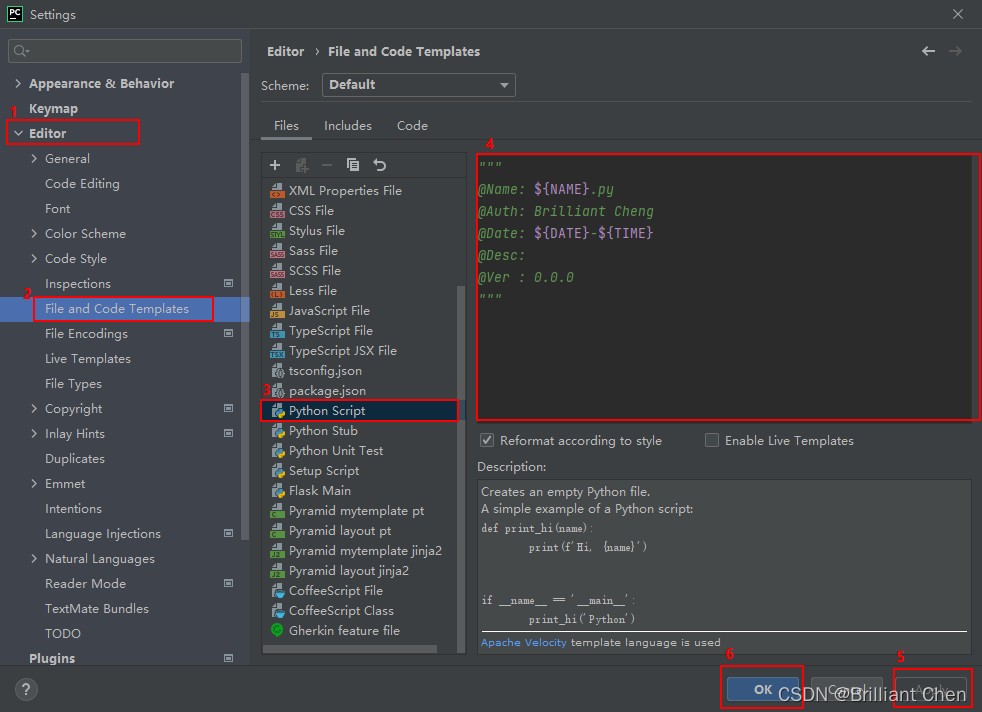Open Code Editing settings page
Image resolution: width=982 pixels, height=712 pixels.
(82, 183)
